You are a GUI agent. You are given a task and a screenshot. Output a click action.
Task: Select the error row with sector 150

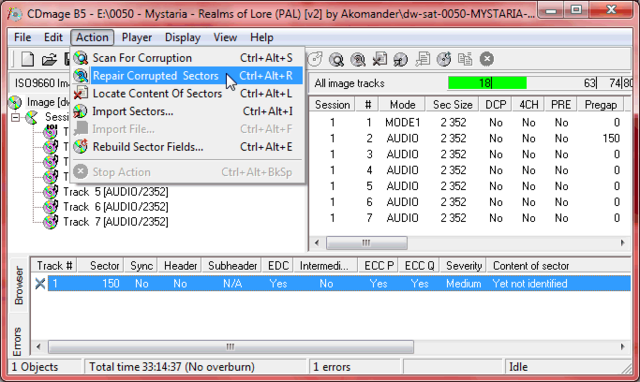coord(339,284)
